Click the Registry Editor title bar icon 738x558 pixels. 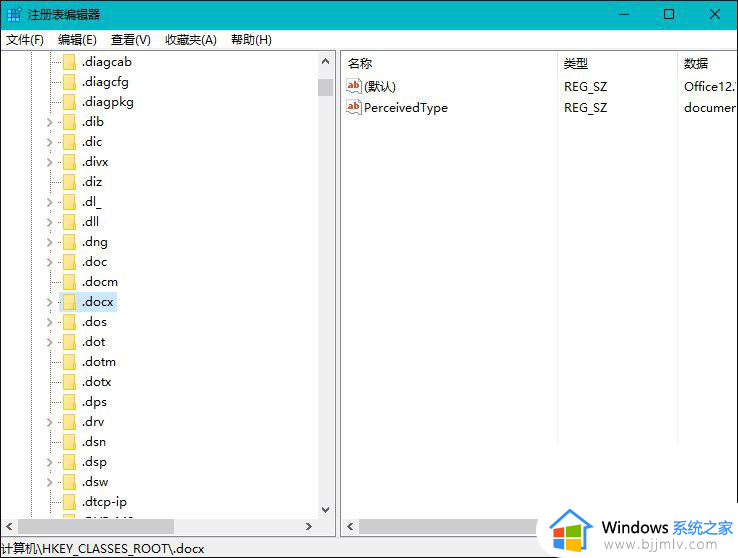[14, 15]
